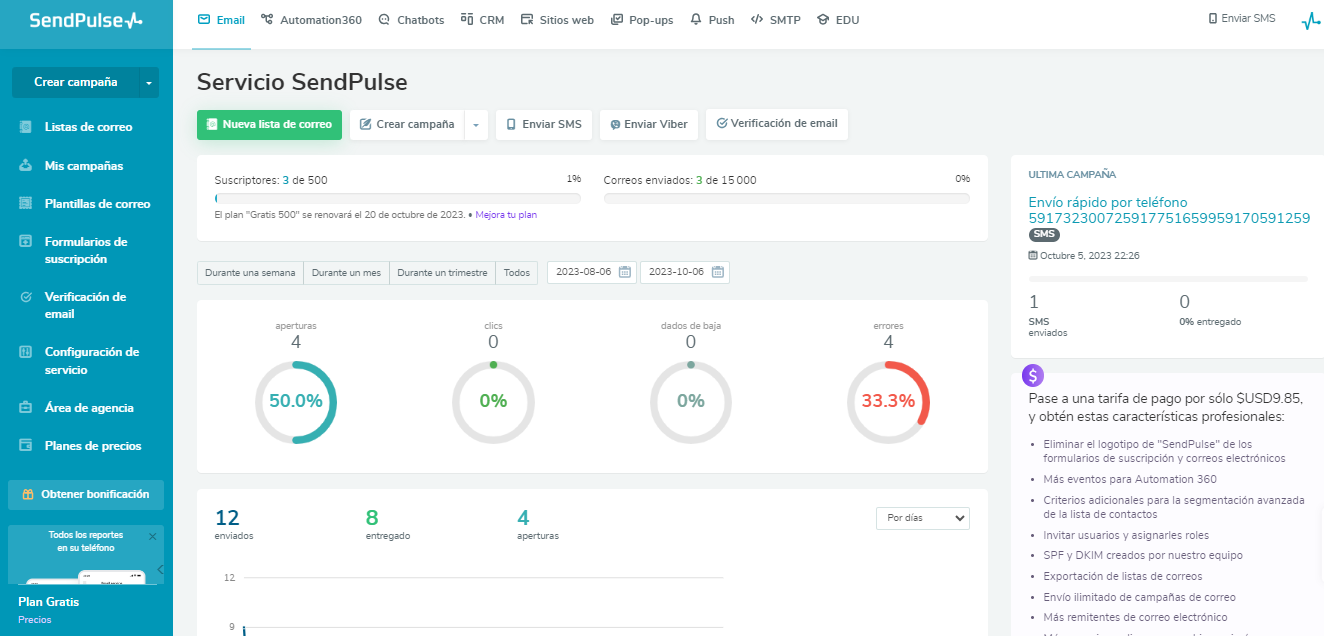The image size is (1324, 636).
Task: Click the Verificación de email checkmark sidebar icon
Action: tap(25, 297)
